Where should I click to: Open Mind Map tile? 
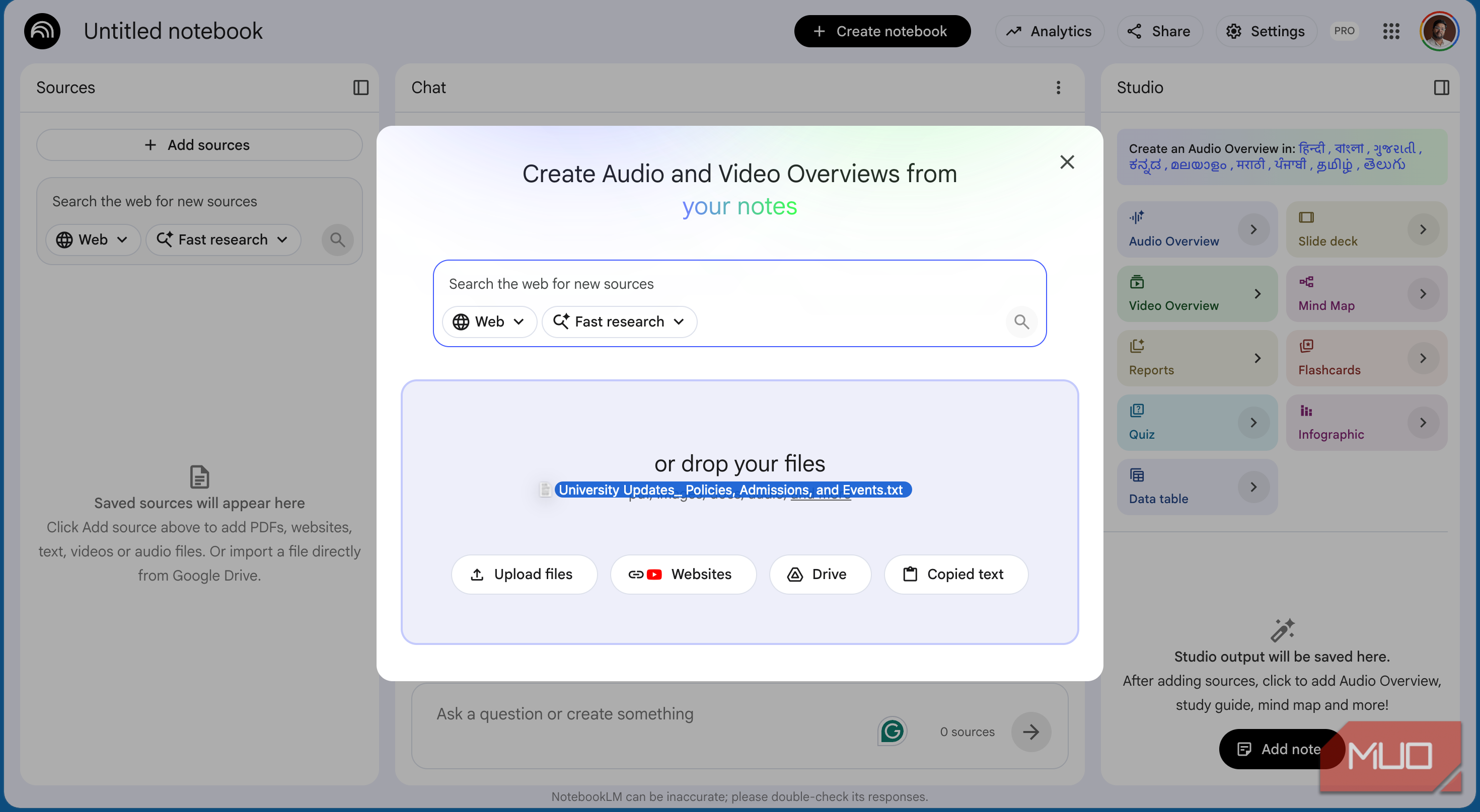pyautogui.click(x=1366, y=293)
